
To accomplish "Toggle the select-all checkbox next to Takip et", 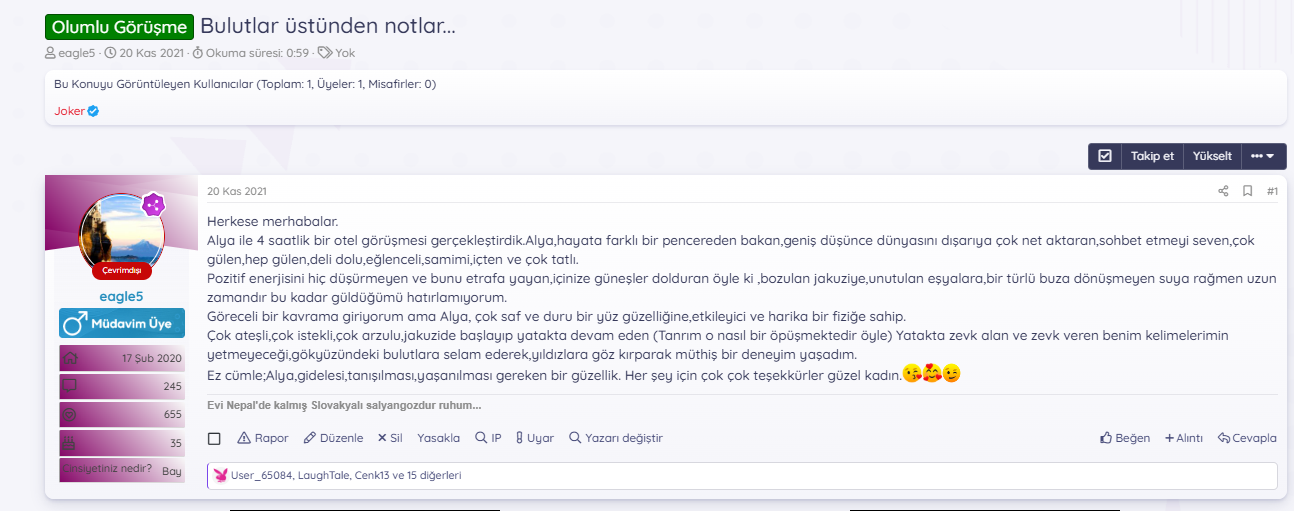I will pos(1105,156).
